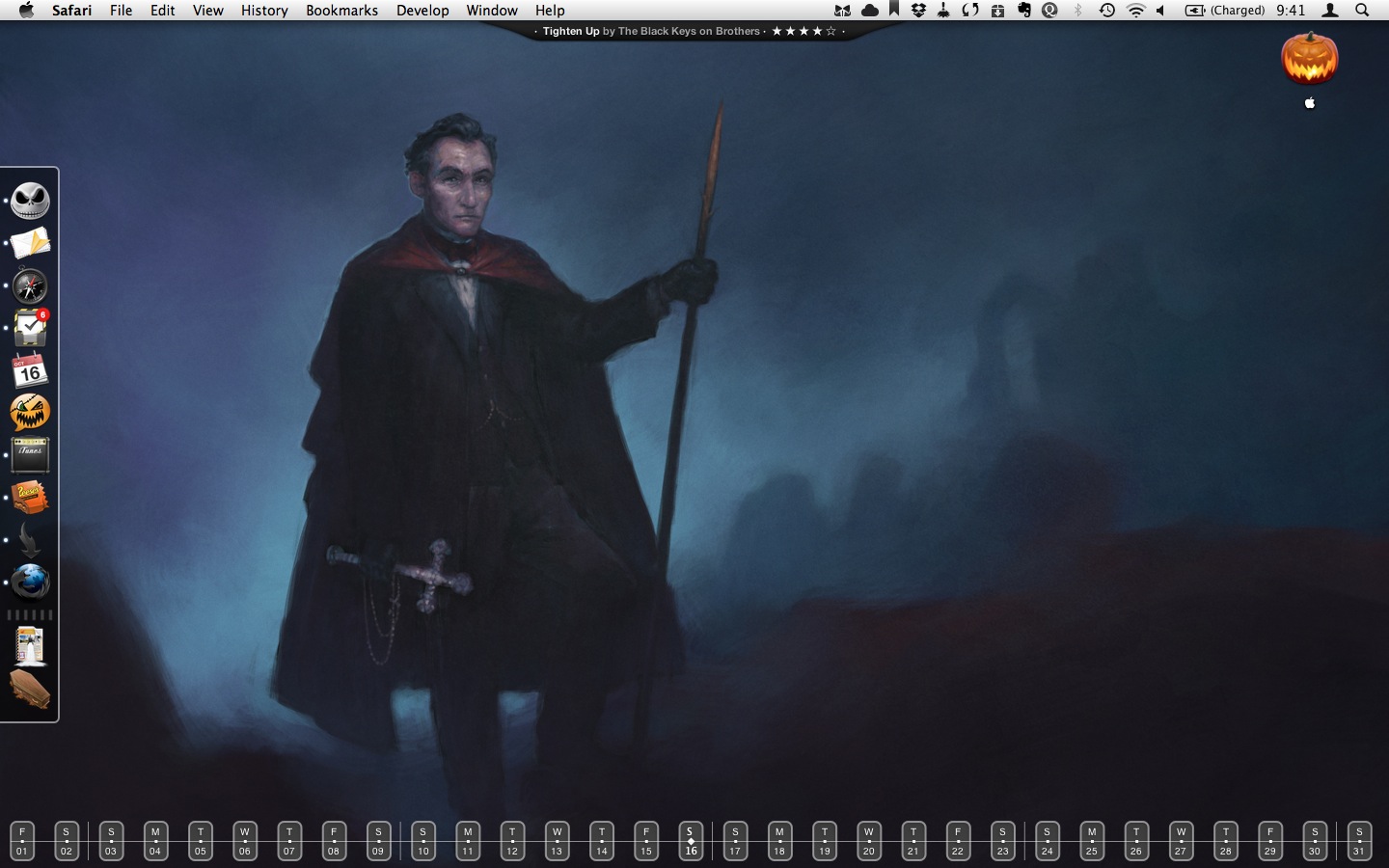
Task: Select calendar day M 25
Action: (x=1092, y=841)
